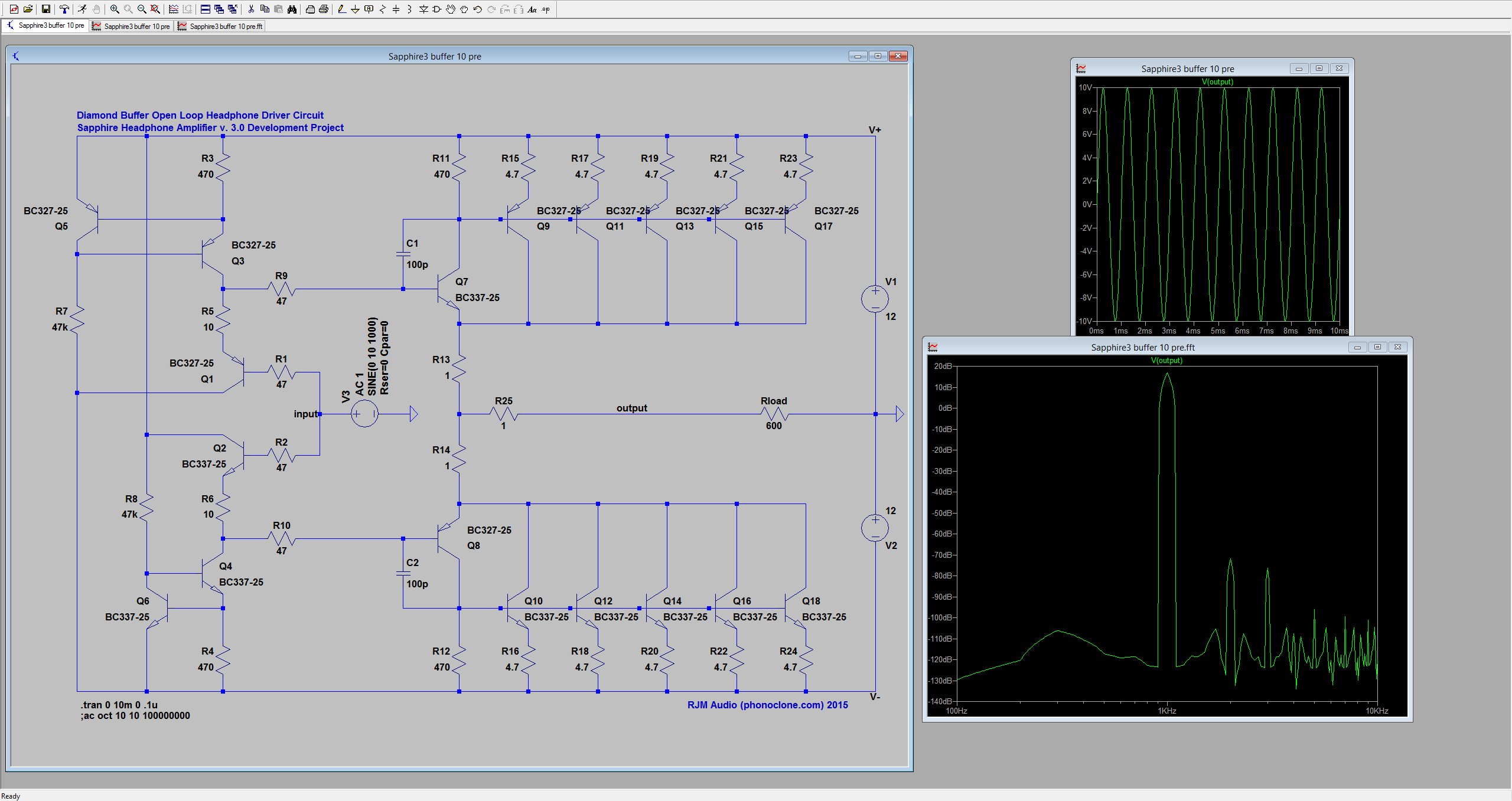Click V(output) trace label in waveform window
This screenshot has height=801, width=1512.
point(1217,81)
